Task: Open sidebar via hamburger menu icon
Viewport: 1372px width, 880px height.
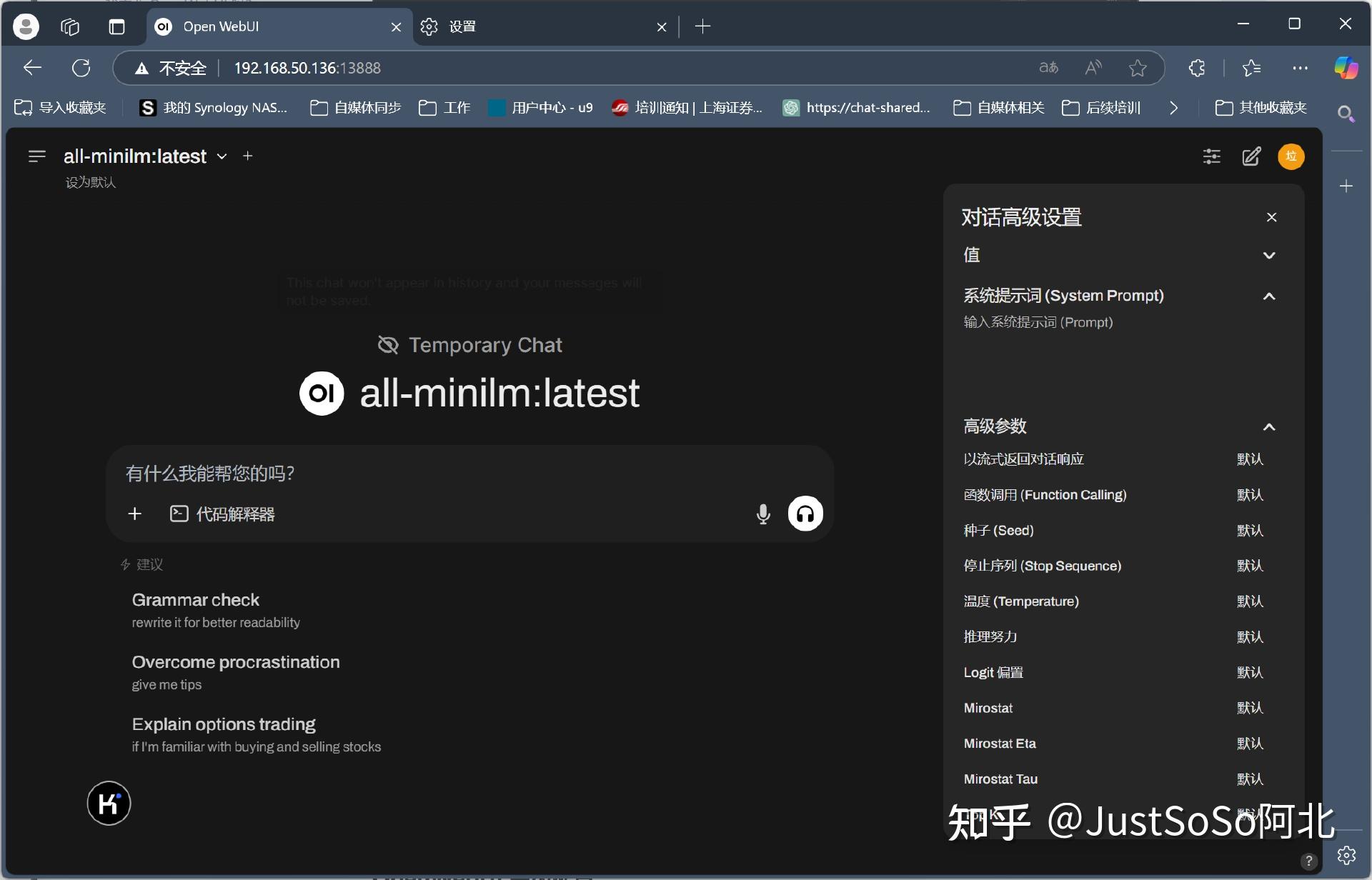Action: click(x=36, y=156)
